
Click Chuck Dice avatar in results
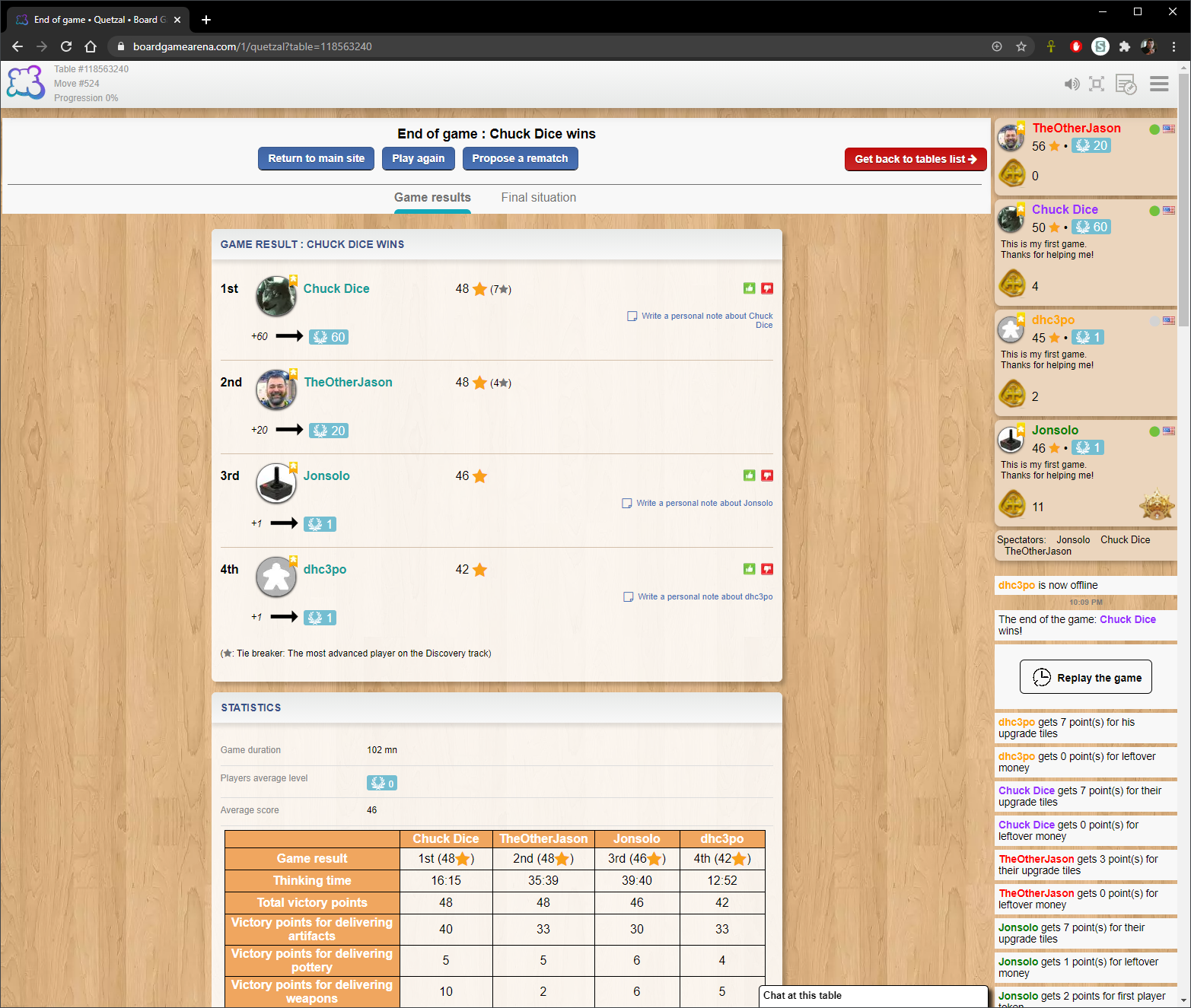pos(275,296)
